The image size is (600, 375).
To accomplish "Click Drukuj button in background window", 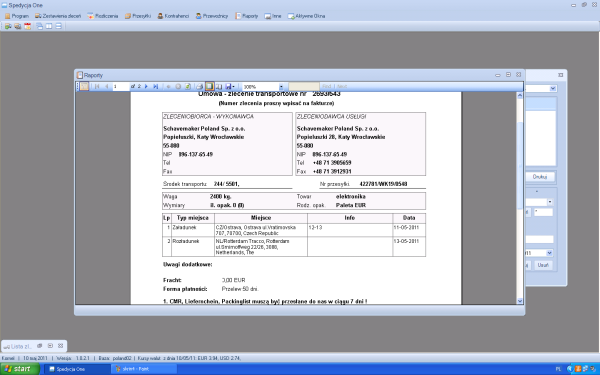I will pyautogui.click(x=540, y=177).
